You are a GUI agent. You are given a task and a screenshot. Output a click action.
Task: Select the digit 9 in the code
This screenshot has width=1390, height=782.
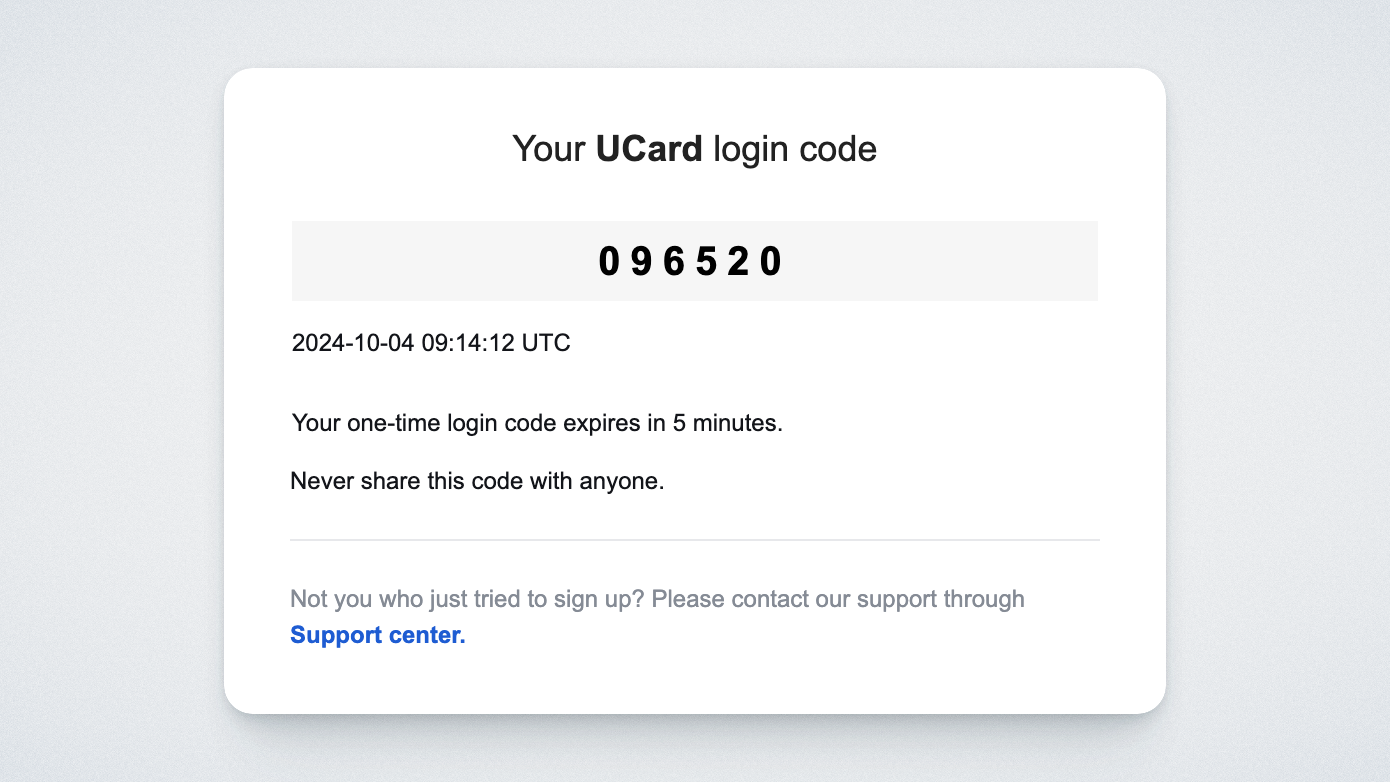coord(642,262)
